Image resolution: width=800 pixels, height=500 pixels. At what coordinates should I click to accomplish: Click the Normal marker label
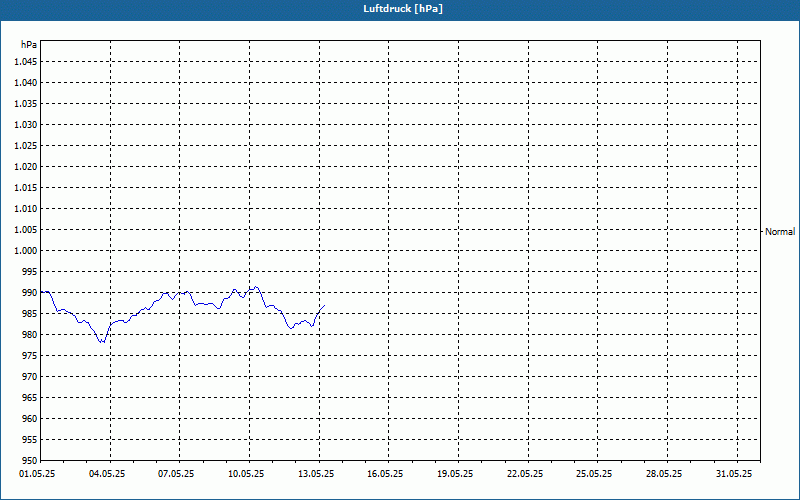tap(780, 232)
